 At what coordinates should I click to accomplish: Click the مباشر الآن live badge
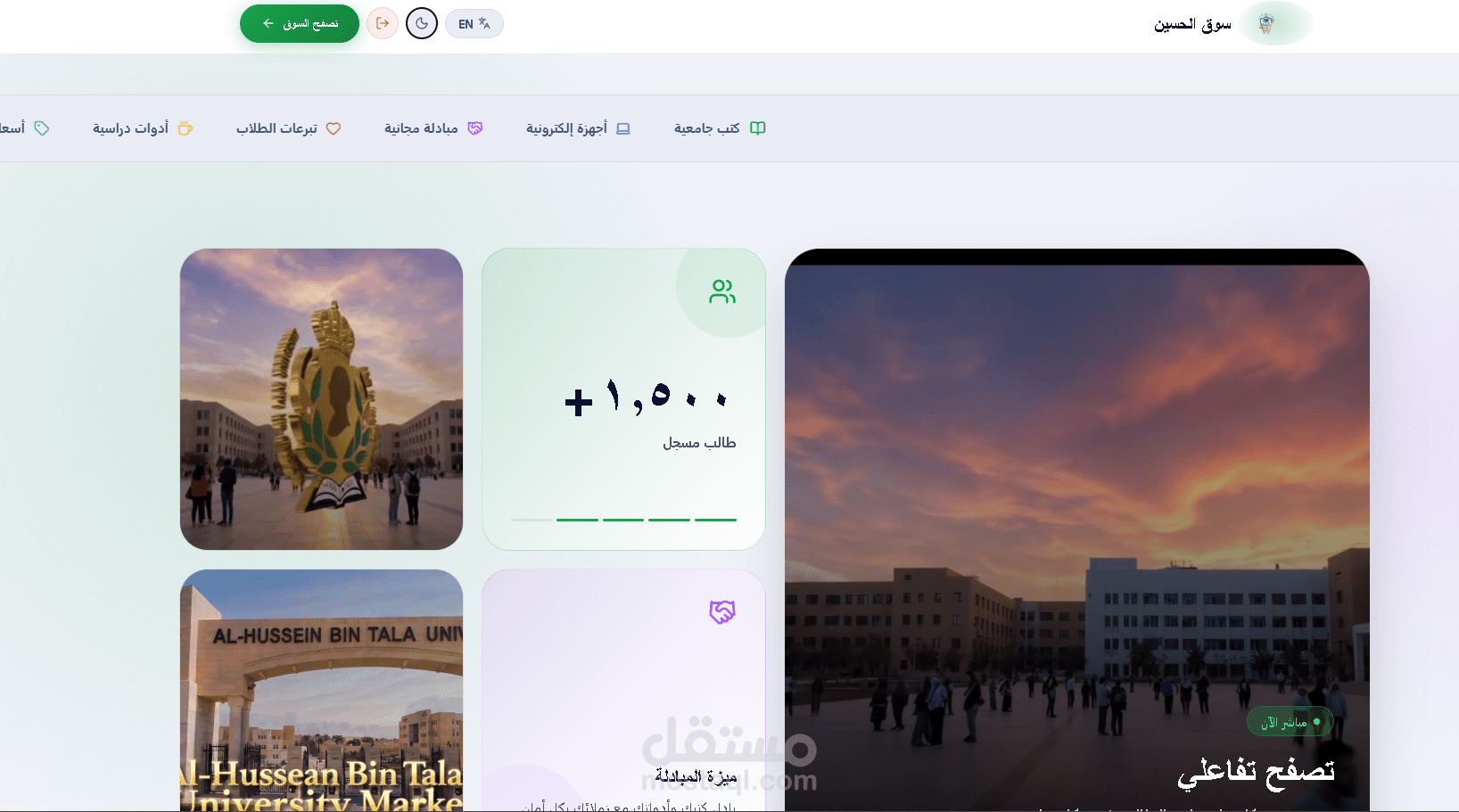click(x=1290, y=722)
